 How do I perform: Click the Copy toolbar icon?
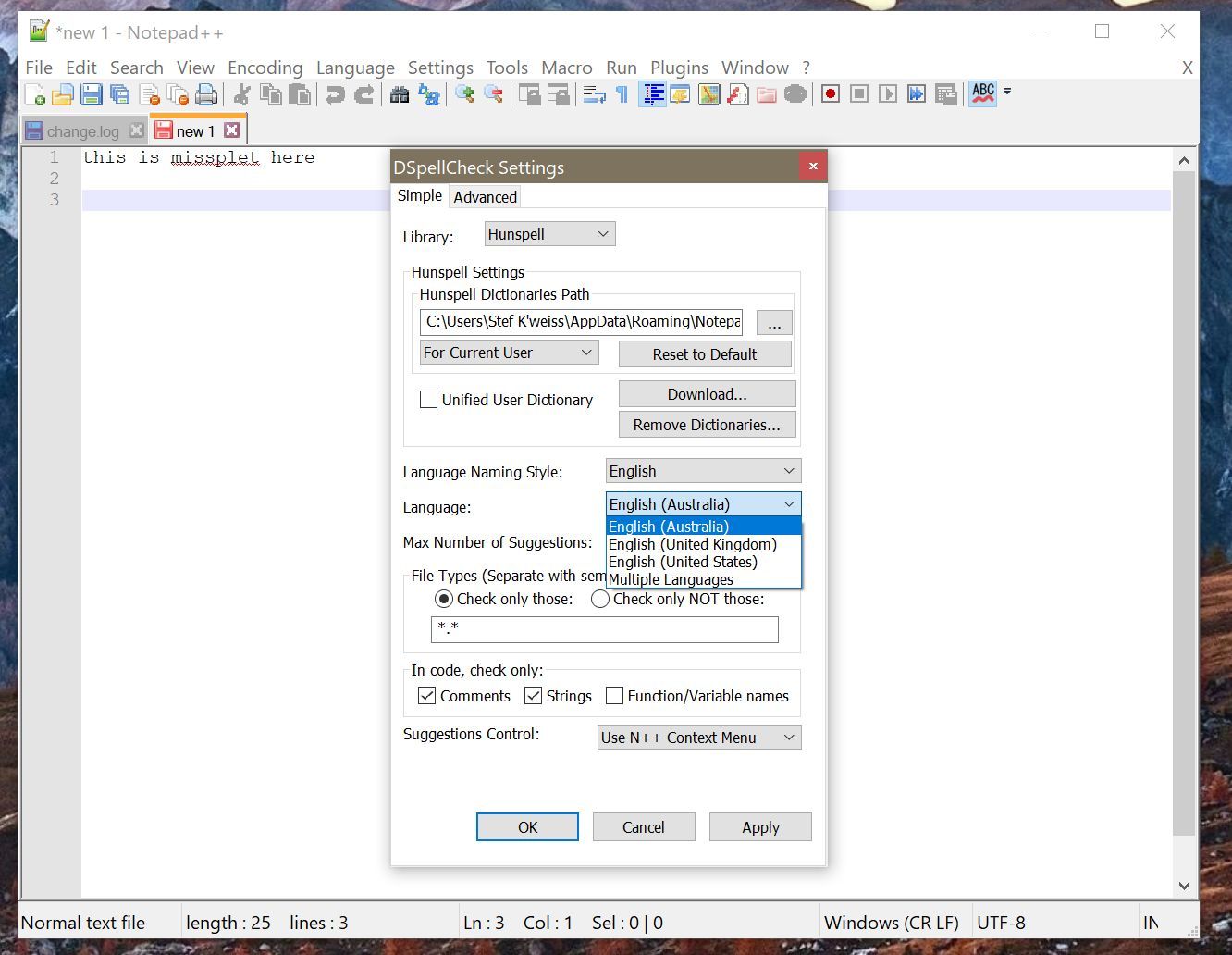pyautogui.click(x=271, y=94)
